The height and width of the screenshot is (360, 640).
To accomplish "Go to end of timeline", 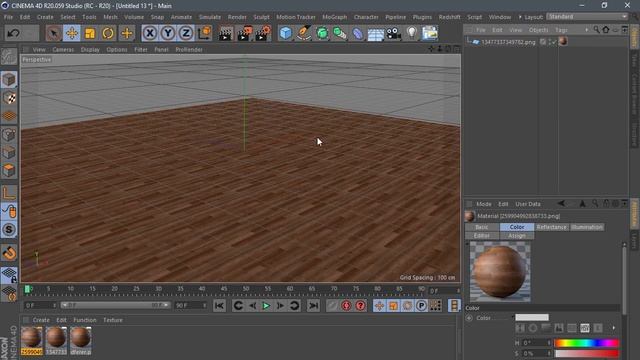I will tap(313, 305).
